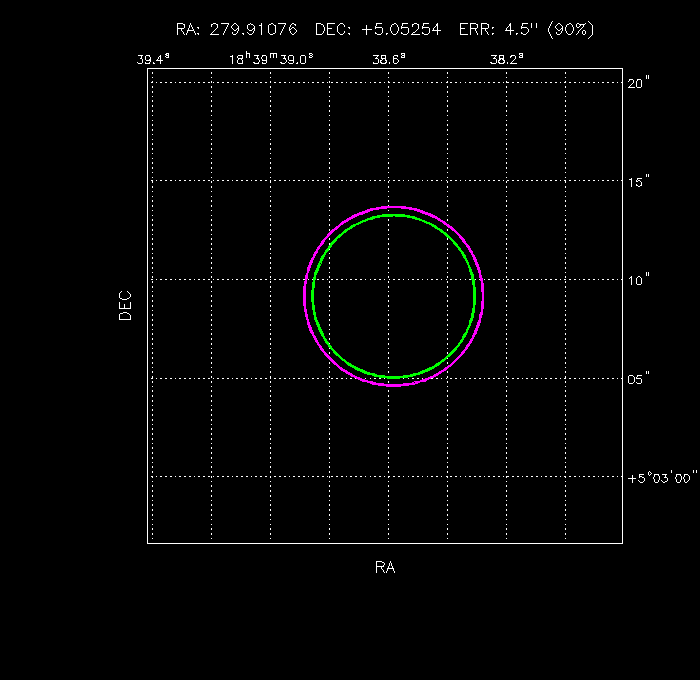700x680 pixels.
Task: Click the bottommost point of green circle
Action: click(394, 378)
